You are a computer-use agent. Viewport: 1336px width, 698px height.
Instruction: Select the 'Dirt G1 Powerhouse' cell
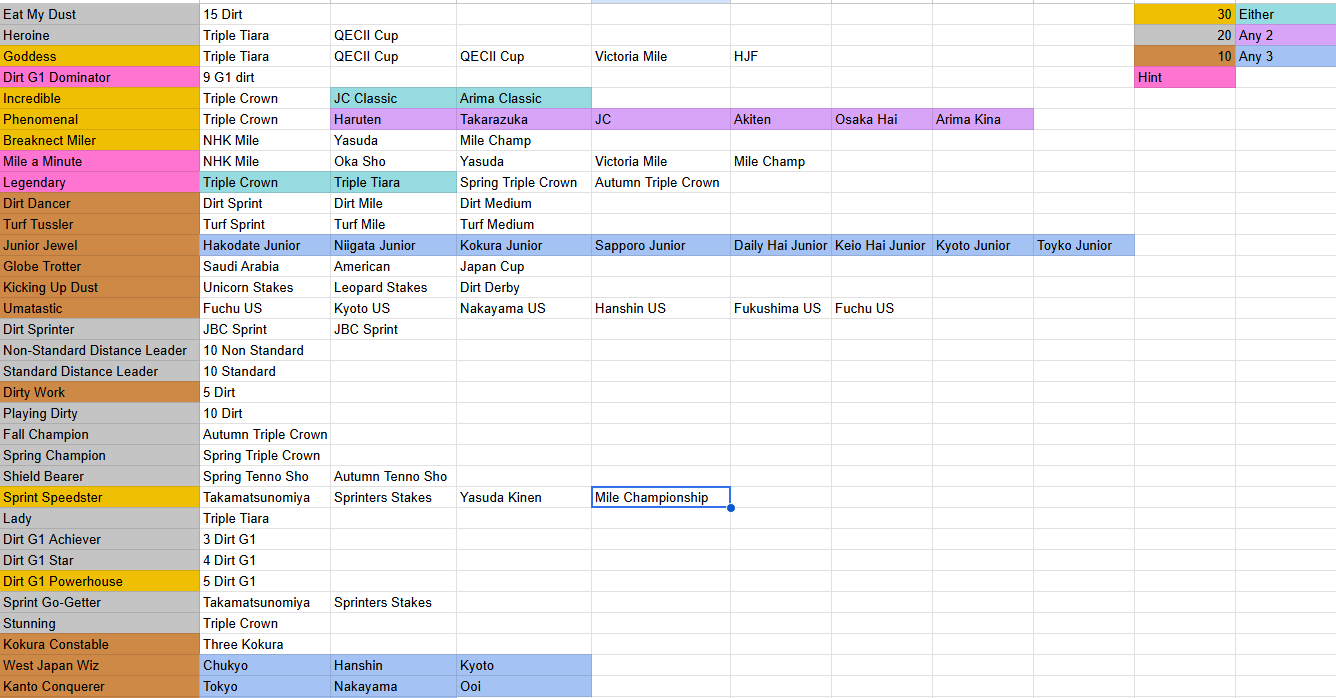100,581
